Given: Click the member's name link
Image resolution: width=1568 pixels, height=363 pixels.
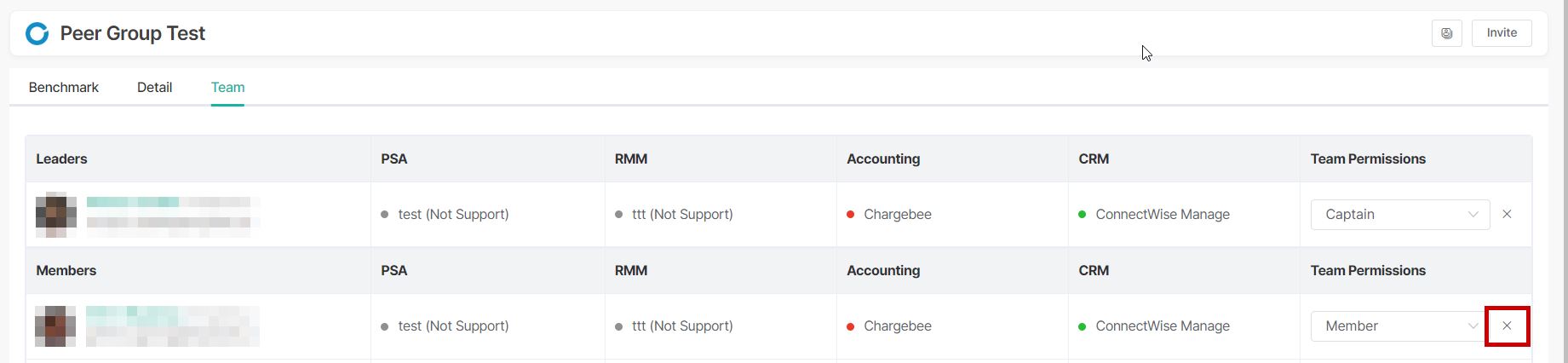Looking at the screenshot, I should tap(132, 314).
